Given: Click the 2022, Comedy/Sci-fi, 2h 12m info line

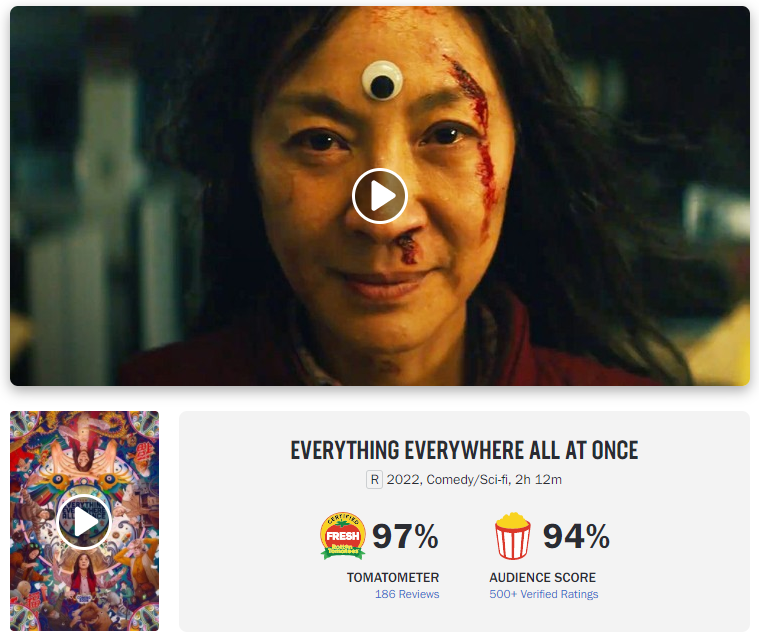Looking at the screenshot, I should click(474, 480).
